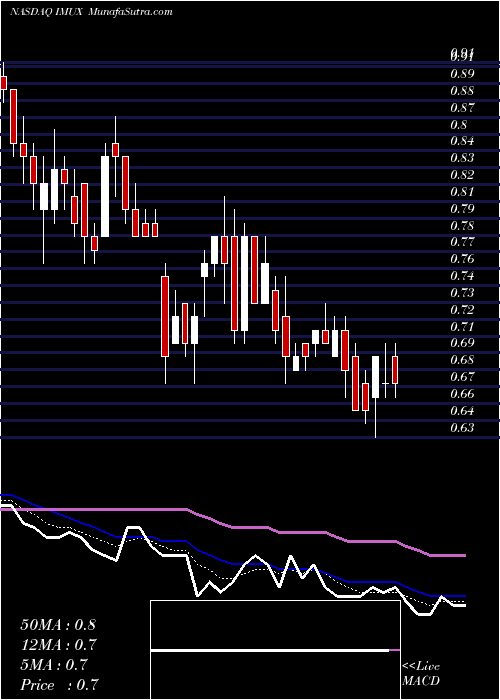Click the 0.83 price axis label
The height and width of the screenshot is (700, 500).
click(461, 158)
